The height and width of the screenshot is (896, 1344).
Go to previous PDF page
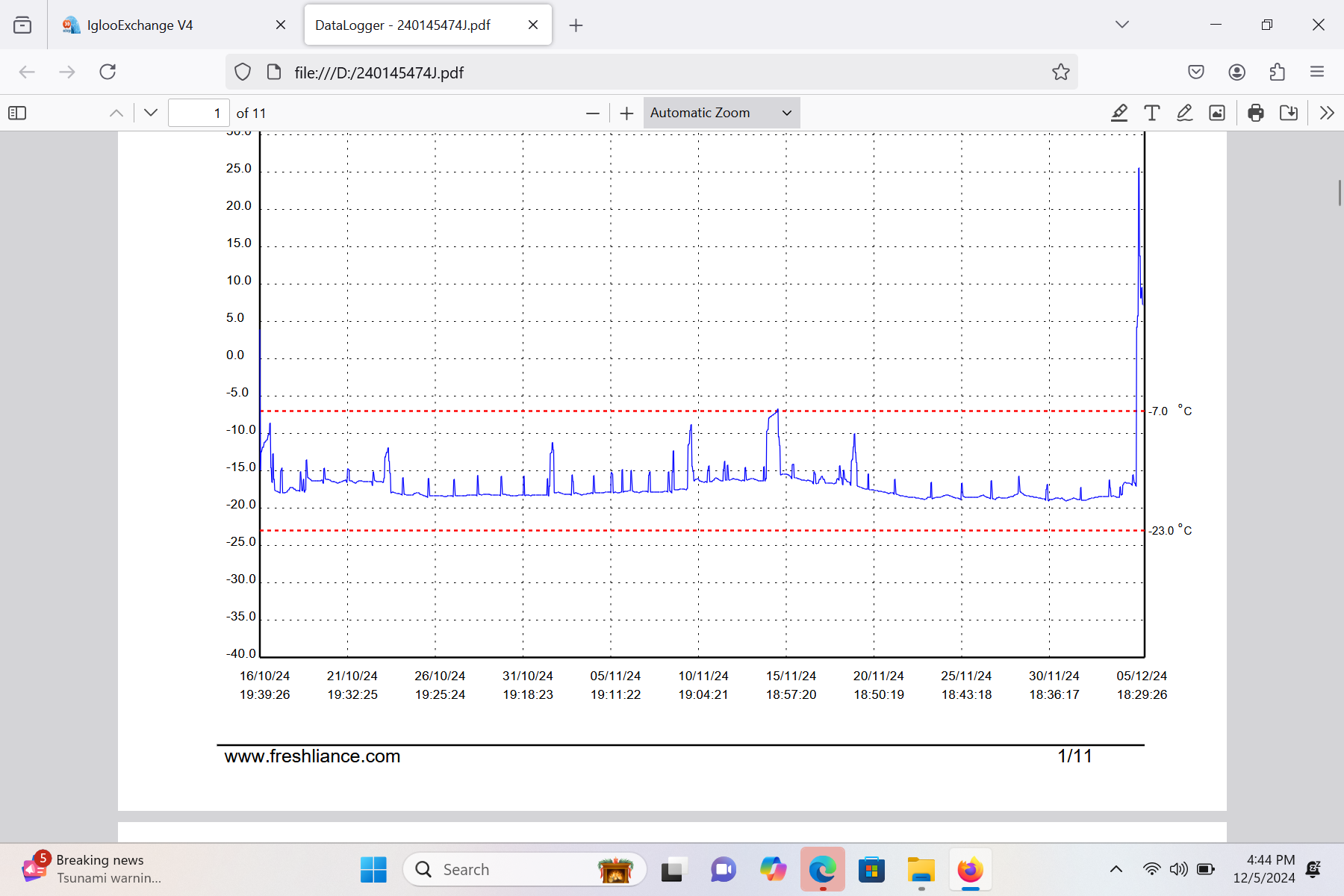[x=116, y=113]
